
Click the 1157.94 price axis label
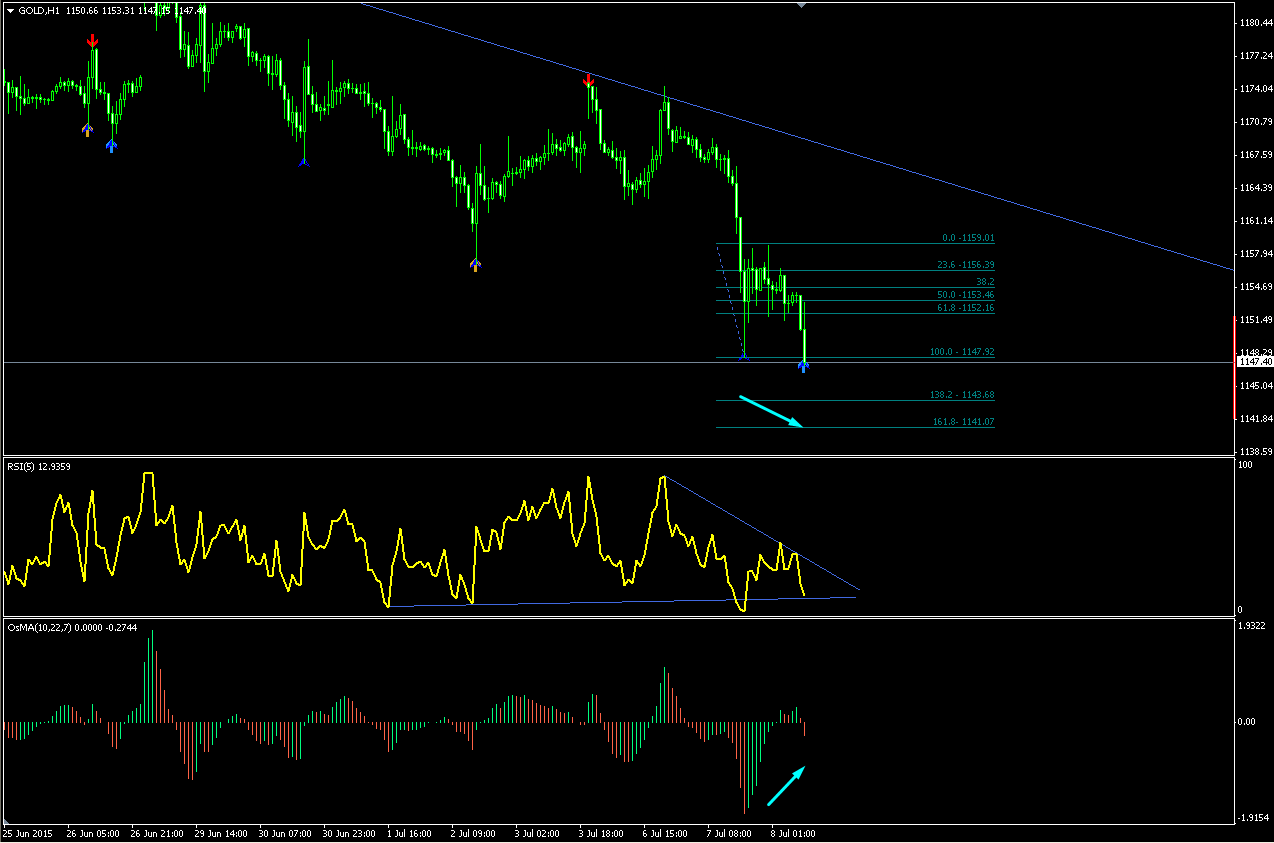pos(1255,253)
